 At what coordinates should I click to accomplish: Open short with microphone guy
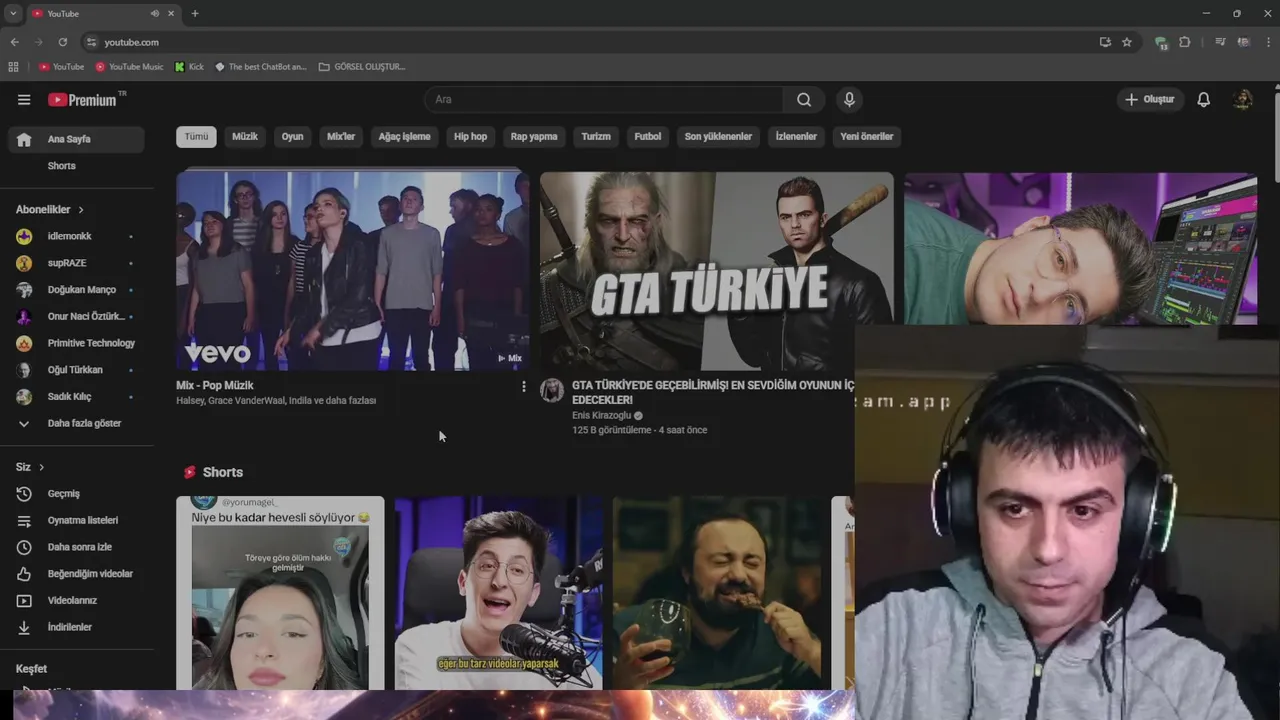point(498,592)
